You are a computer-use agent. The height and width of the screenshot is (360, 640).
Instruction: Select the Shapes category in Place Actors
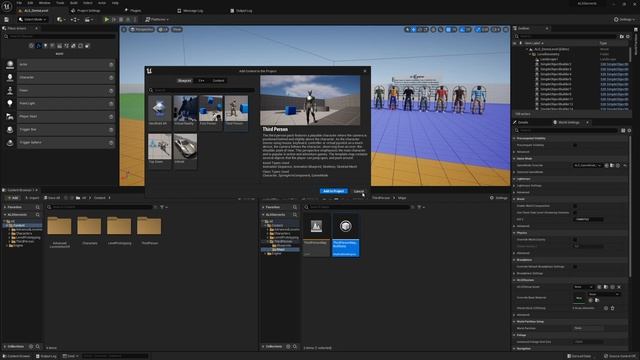coord(52,46)
